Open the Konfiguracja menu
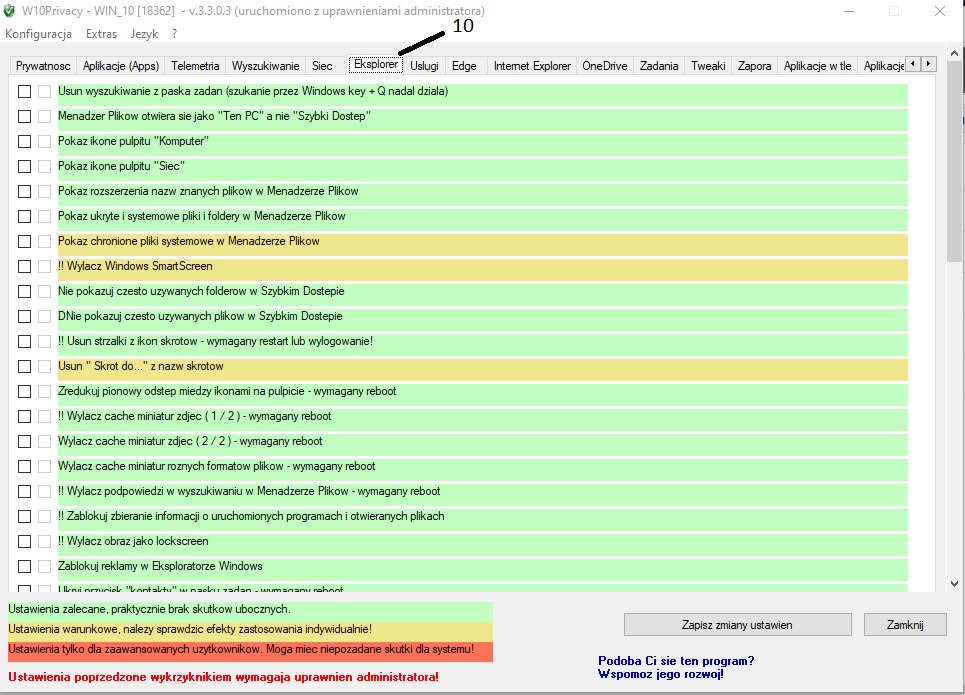This screenshot has height=695, width=965. (x=38, y=34)
